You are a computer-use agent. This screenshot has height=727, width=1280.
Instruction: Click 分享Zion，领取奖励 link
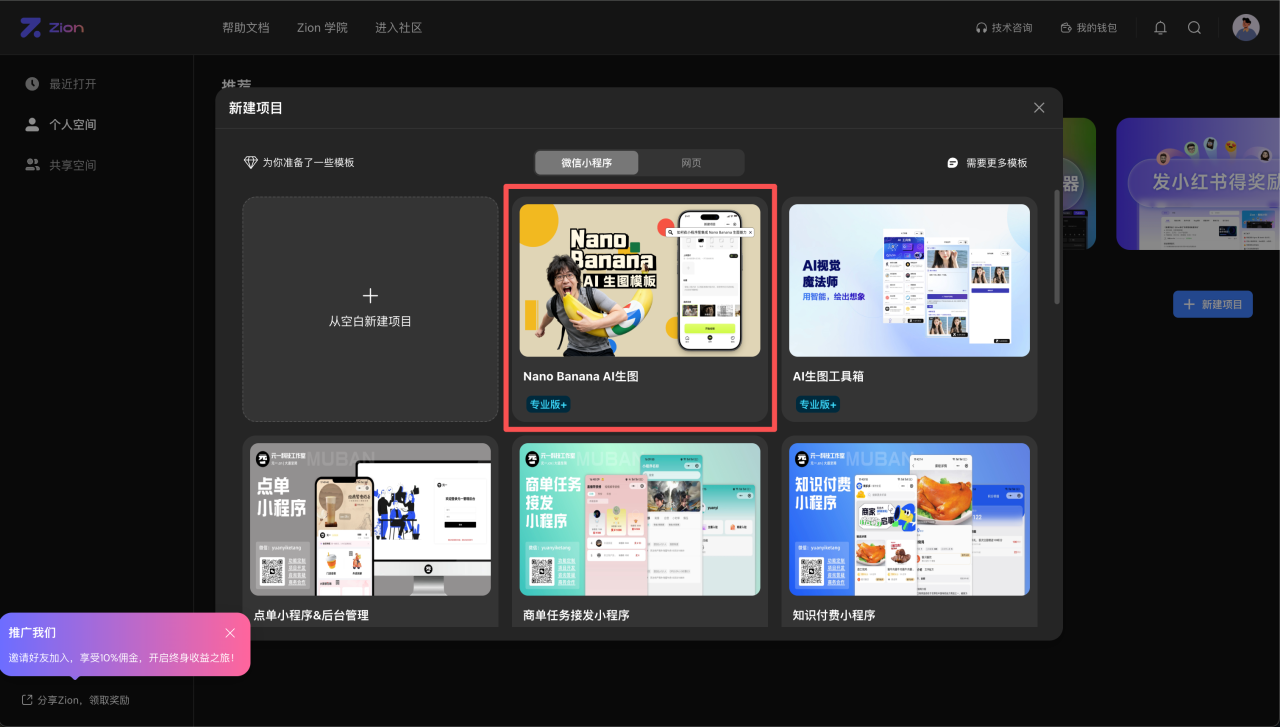click(76, 700)
